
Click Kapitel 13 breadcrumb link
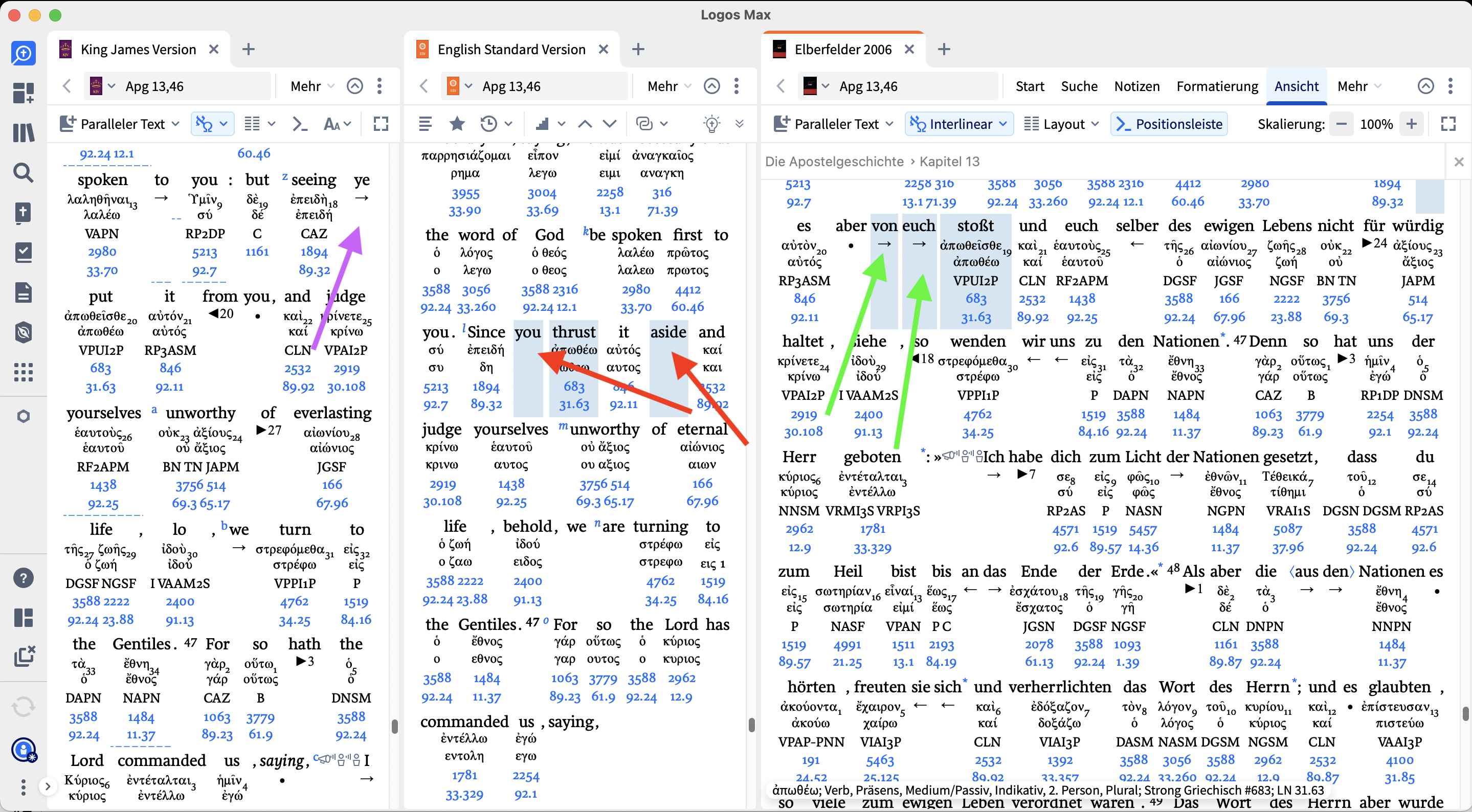(949, 162)
